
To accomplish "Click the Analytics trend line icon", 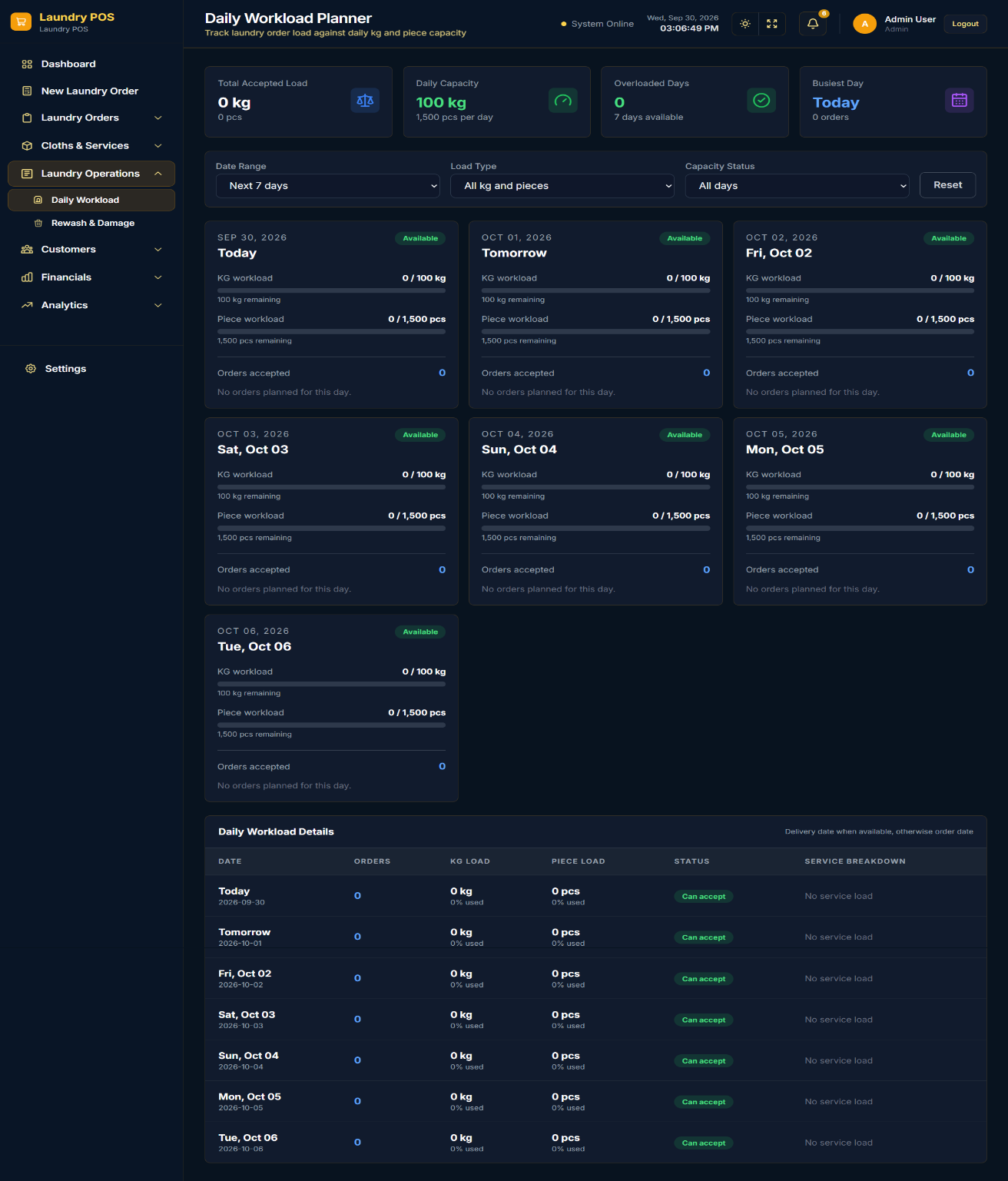I will 27,305.
